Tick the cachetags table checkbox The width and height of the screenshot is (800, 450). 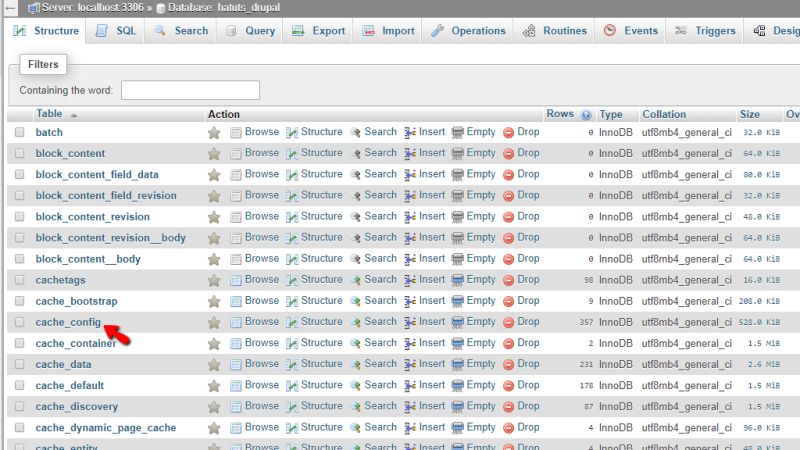19,280
